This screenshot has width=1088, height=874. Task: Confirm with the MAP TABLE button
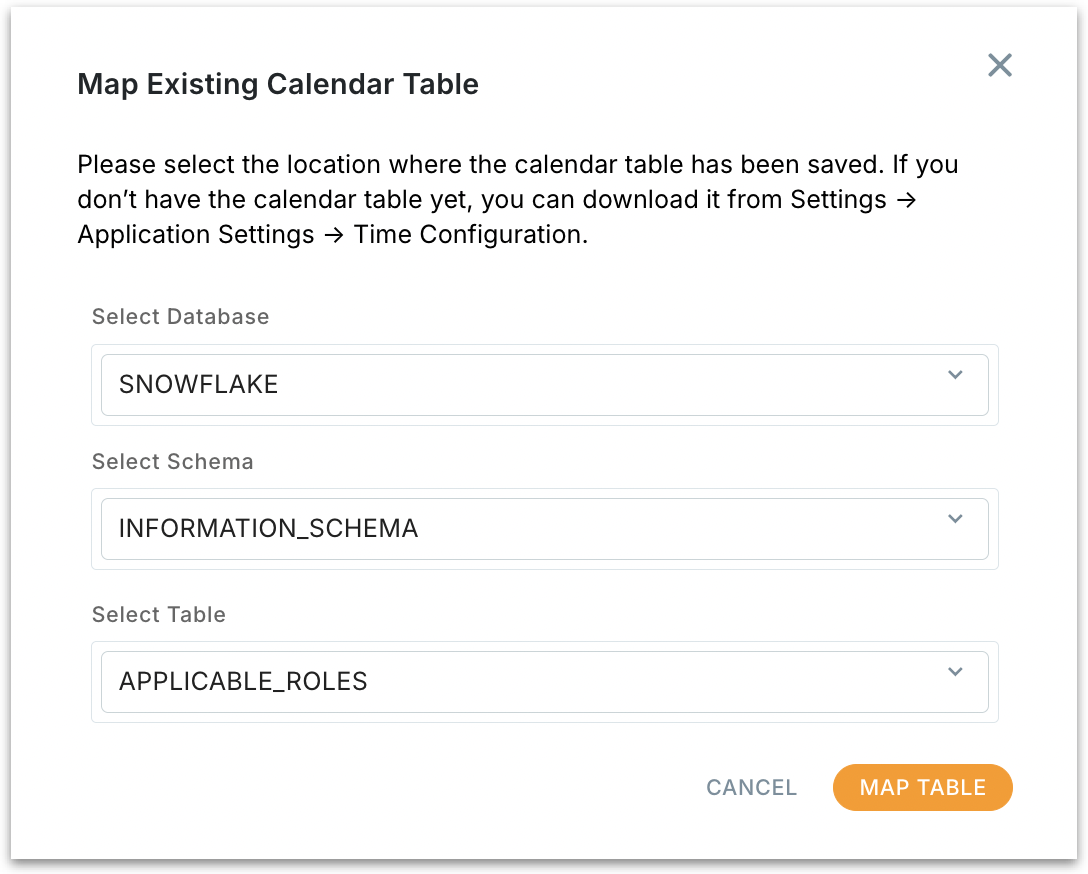(x=922, y=787)
